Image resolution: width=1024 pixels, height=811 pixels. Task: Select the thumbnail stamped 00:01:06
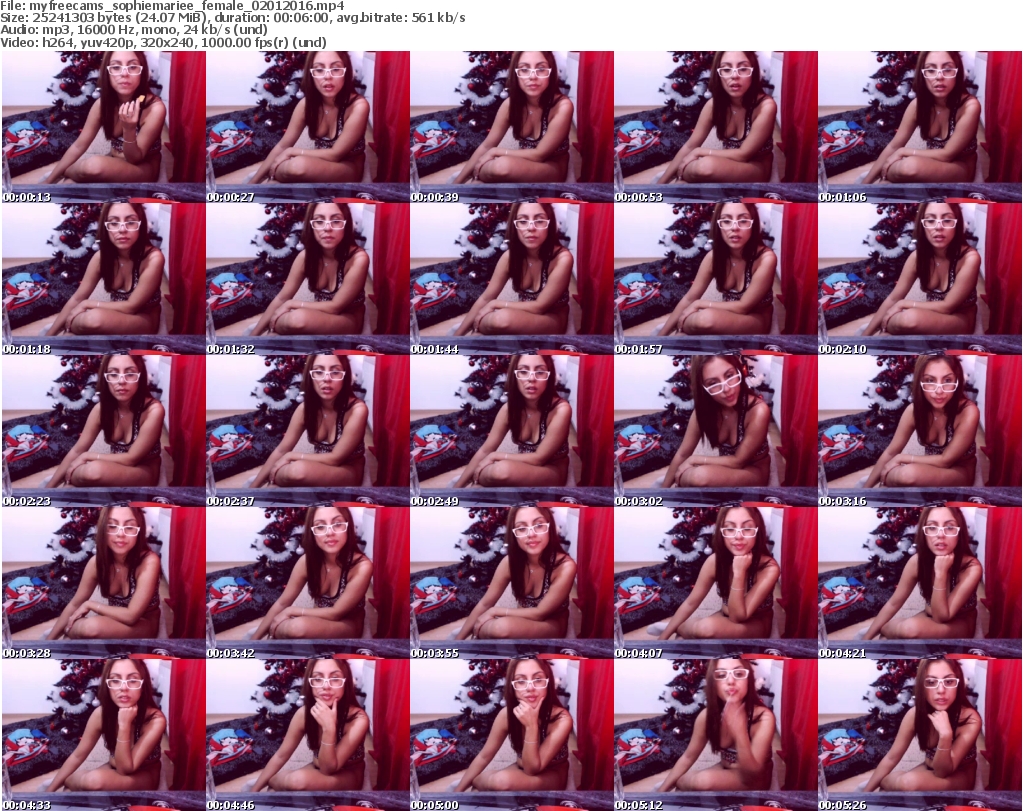pyautogui.click(x=920, y=127)
